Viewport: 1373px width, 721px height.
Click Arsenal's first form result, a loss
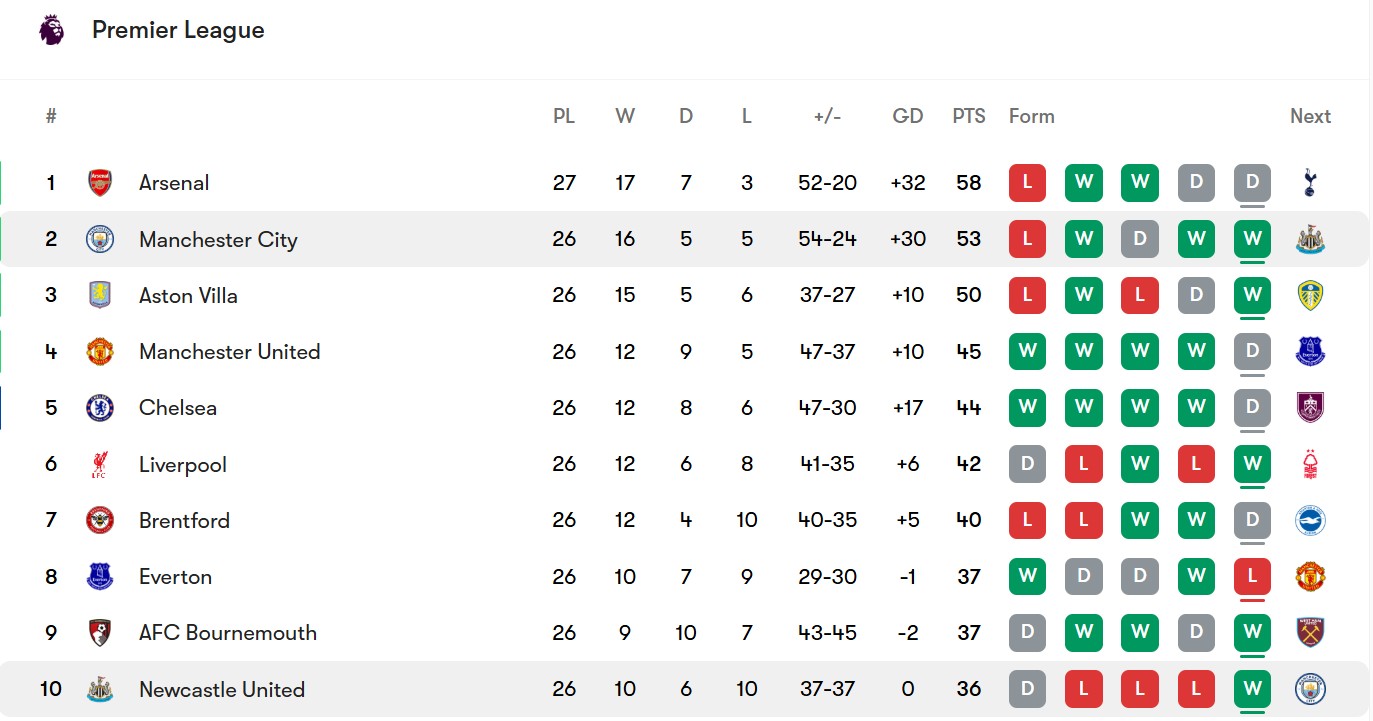coord(1027,183)
